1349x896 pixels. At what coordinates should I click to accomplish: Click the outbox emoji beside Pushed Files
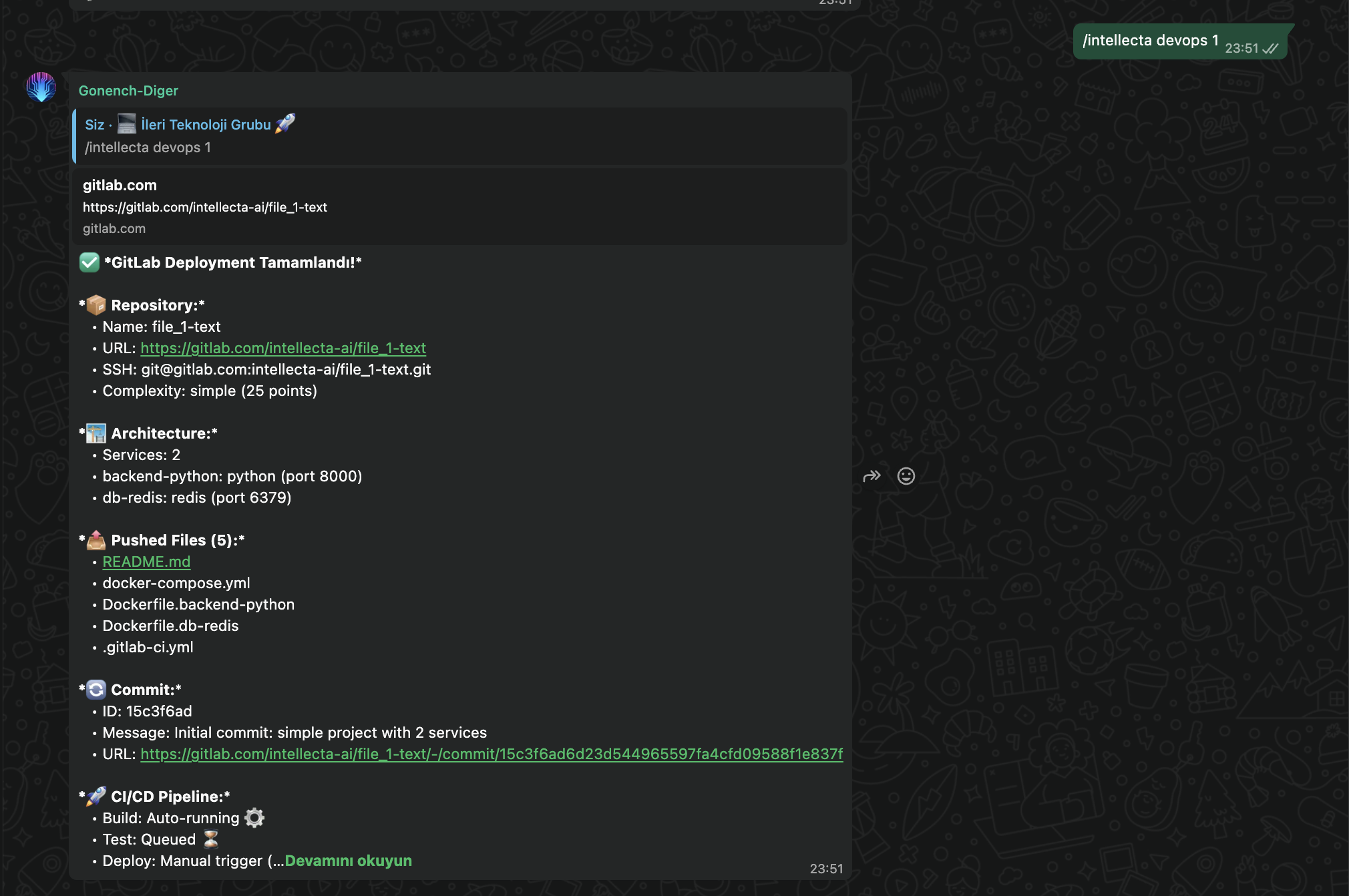tap(96, 540)
